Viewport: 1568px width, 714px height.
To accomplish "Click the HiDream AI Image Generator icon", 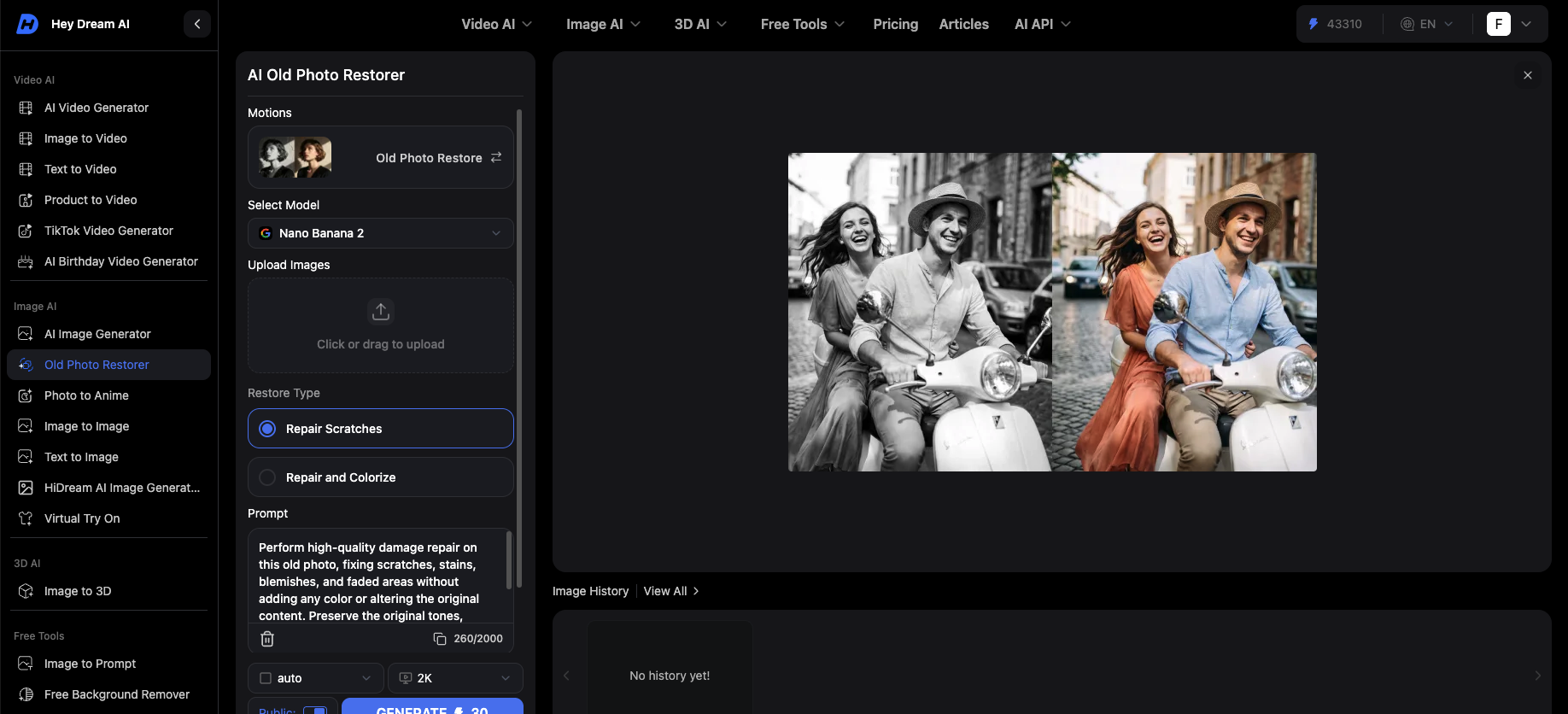I will 26,488.
